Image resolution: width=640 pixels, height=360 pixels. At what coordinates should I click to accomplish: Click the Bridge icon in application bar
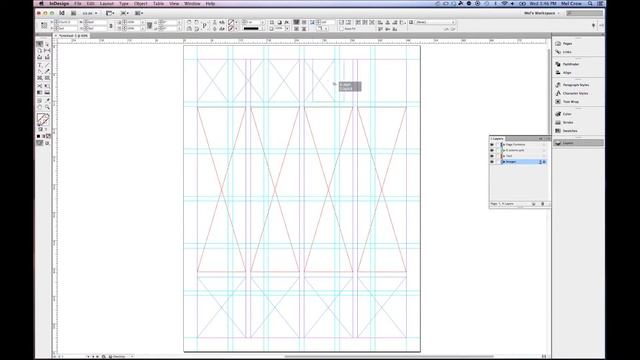click(73, 13)
